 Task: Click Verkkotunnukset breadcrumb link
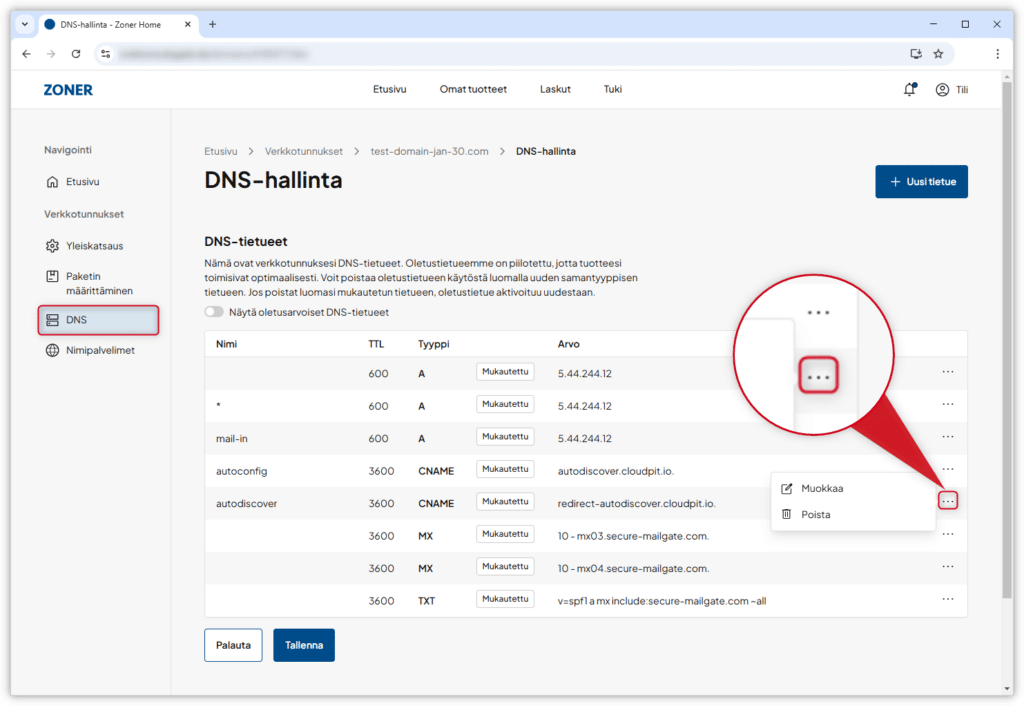303,152
